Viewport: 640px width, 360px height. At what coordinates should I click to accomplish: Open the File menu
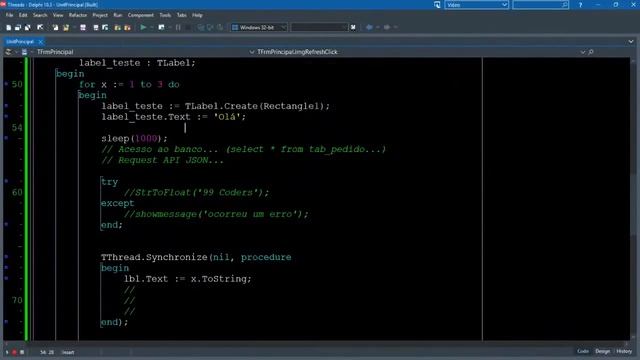(9, 15)
